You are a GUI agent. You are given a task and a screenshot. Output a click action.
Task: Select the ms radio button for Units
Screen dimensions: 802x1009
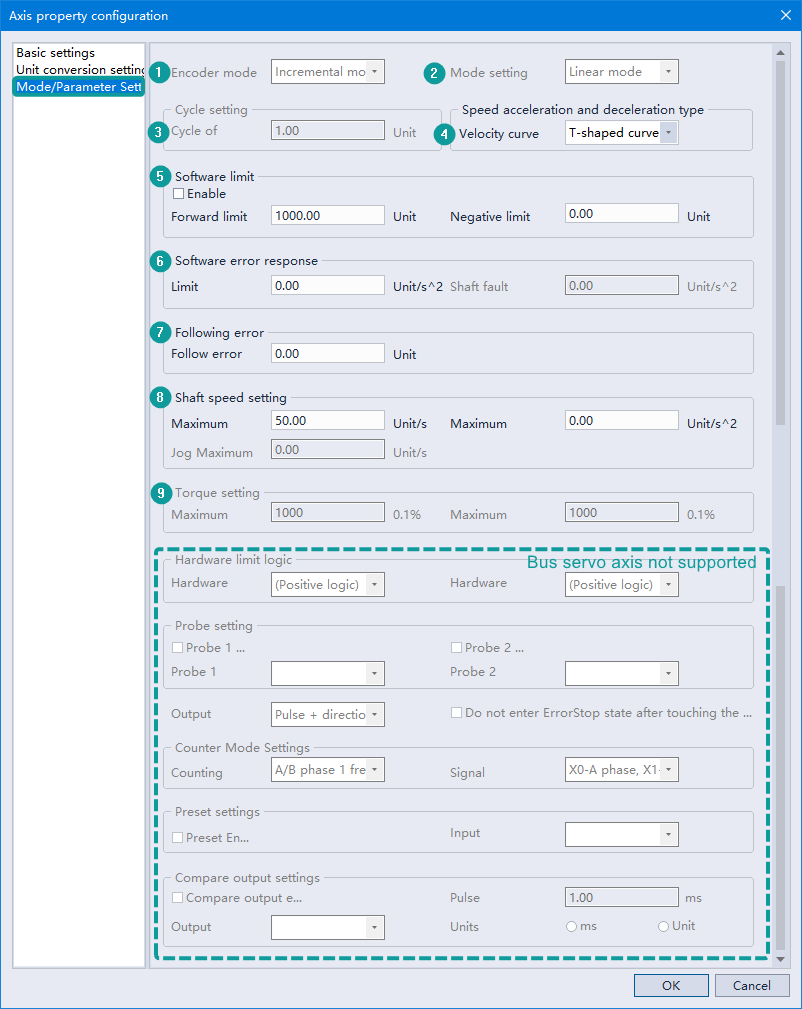(571, 927)
